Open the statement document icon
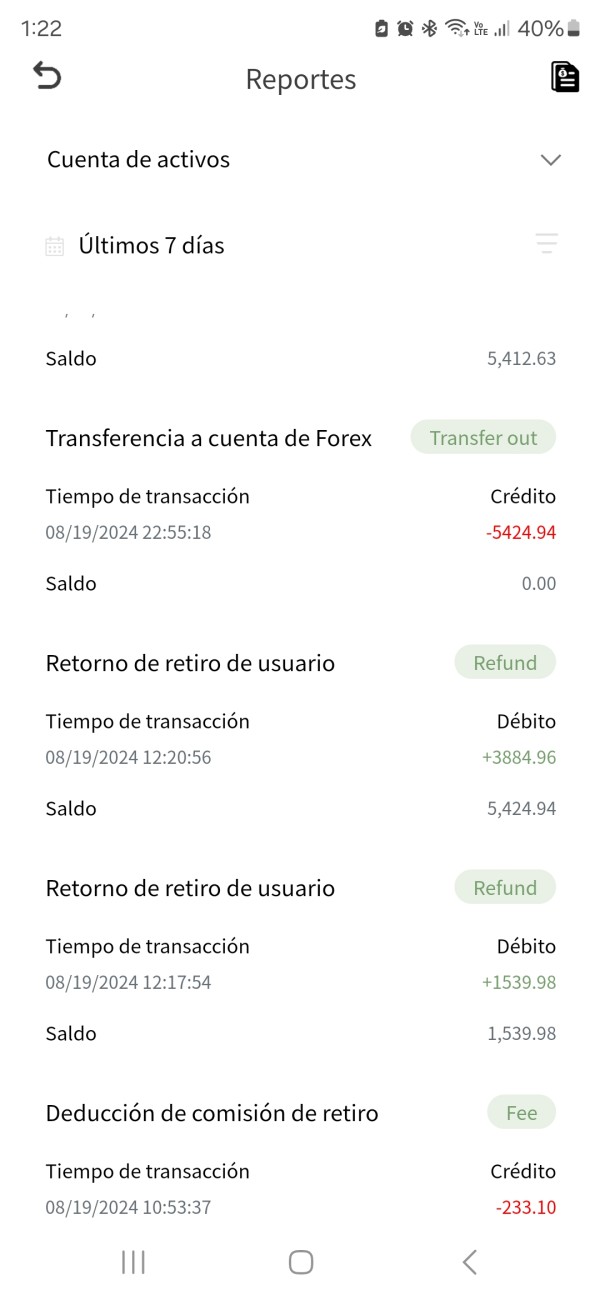 coord(565,77)
